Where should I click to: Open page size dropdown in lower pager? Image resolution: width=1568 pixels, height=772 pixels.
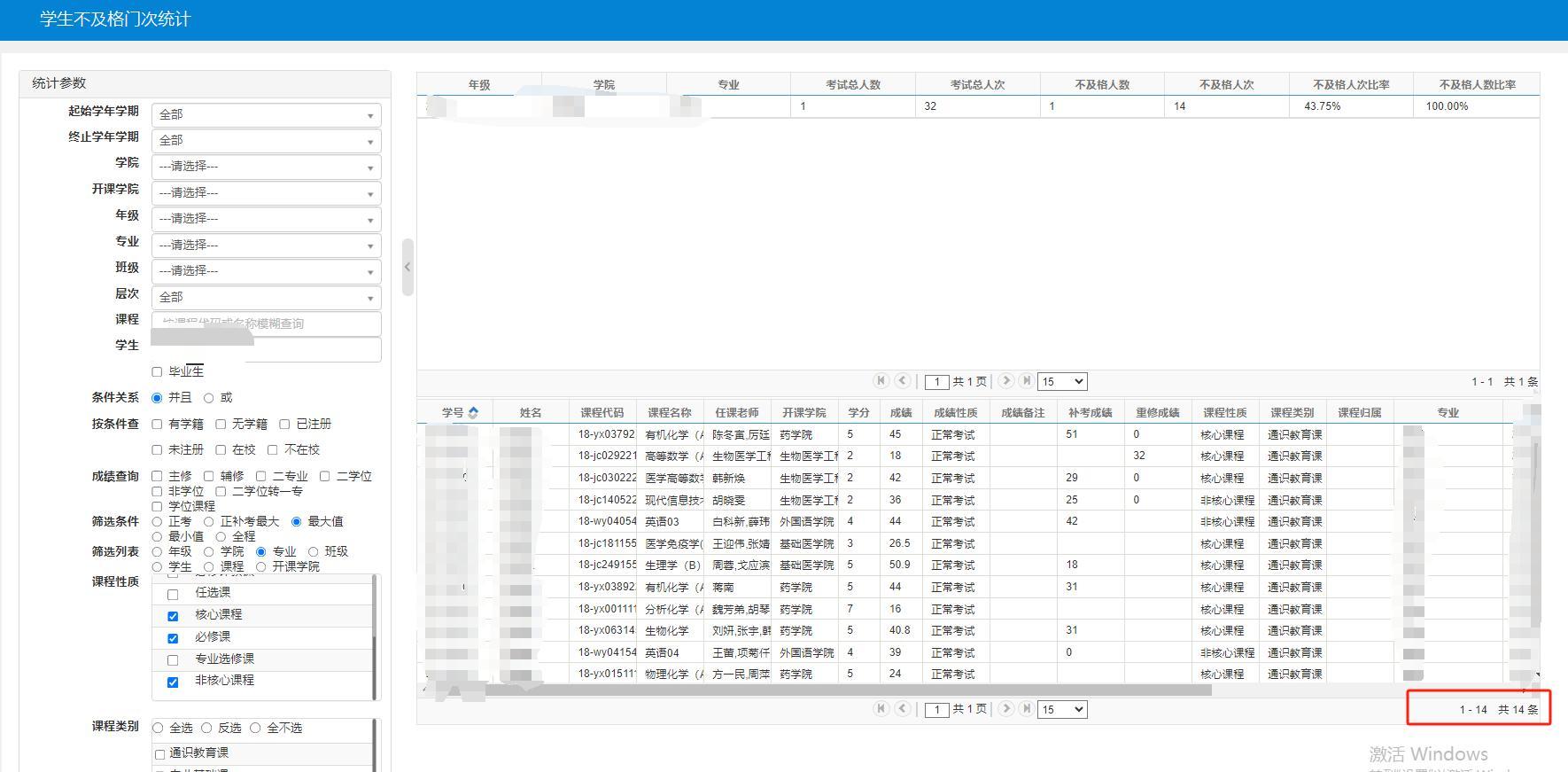1061,709
